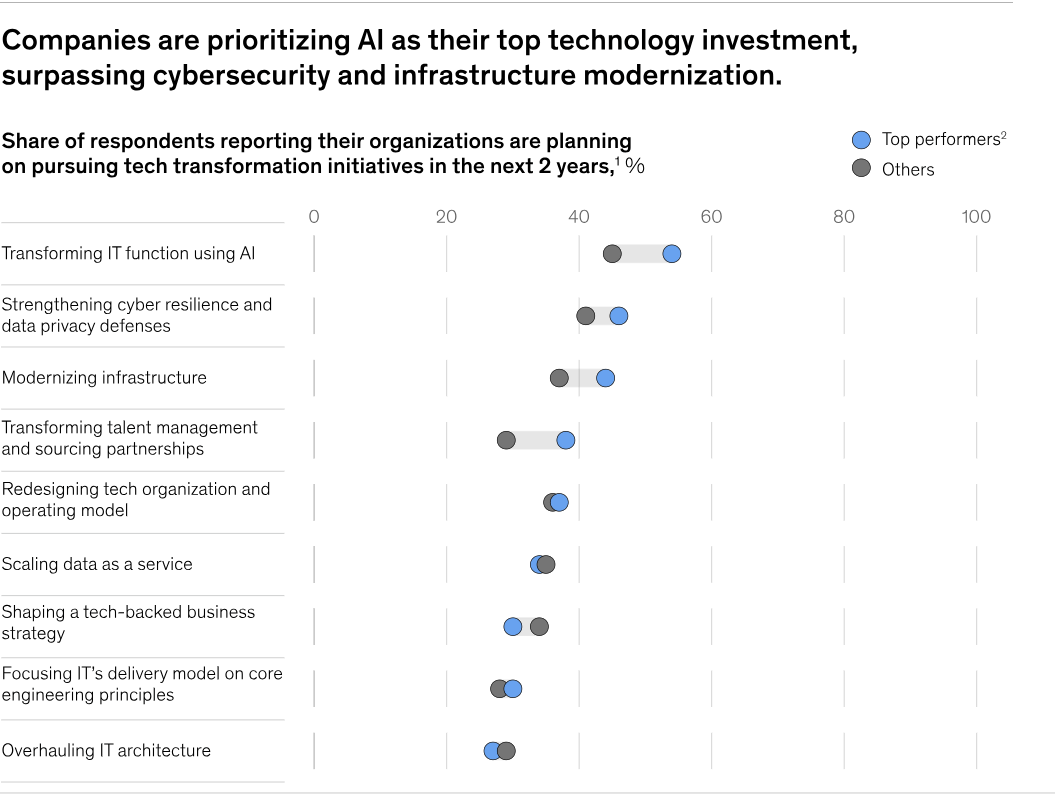
Task: Click the Scaling data as a service label
Action: pyautogui.click(x=97, y=564)
